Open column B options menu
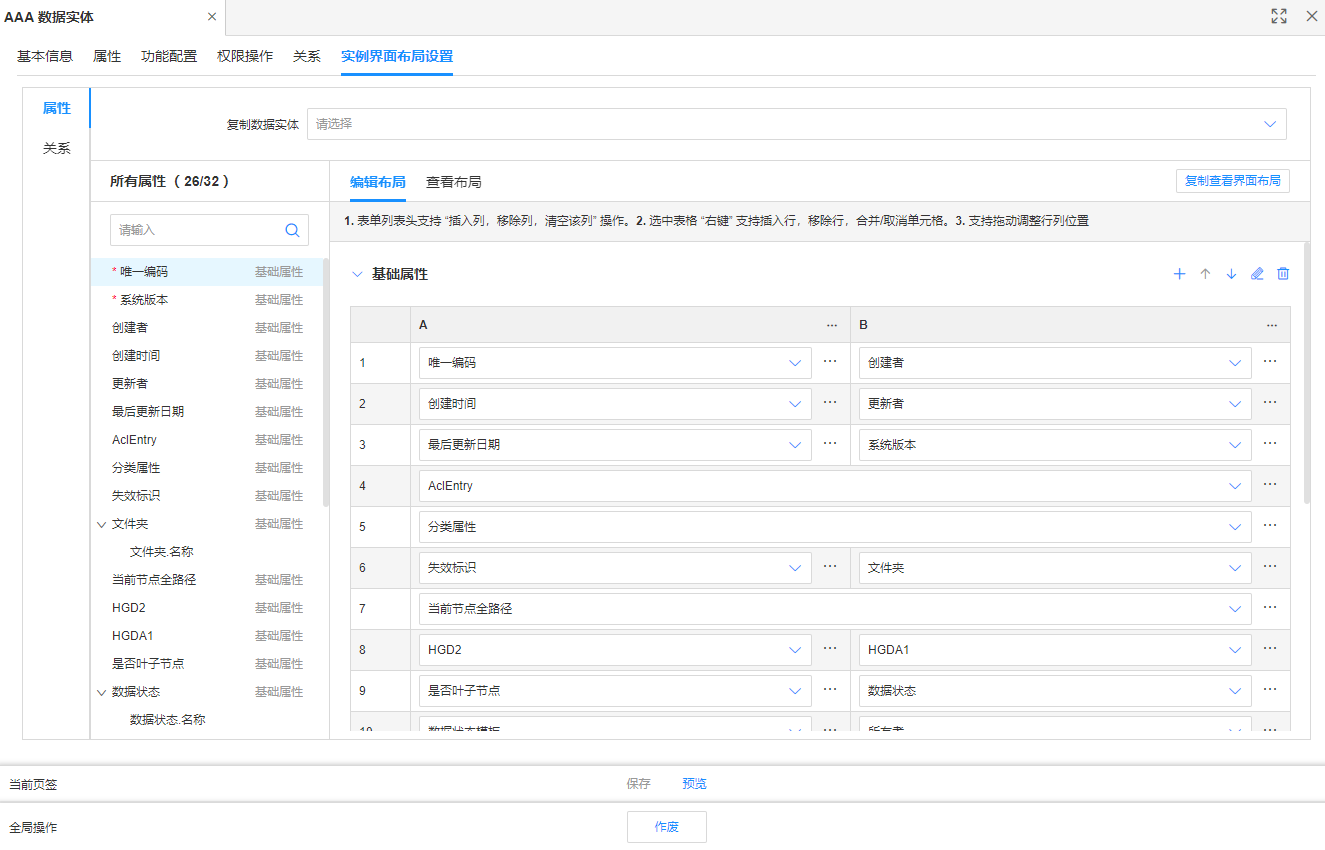Viewport: 1325px width, 850px height. (x=1272, y=325)
